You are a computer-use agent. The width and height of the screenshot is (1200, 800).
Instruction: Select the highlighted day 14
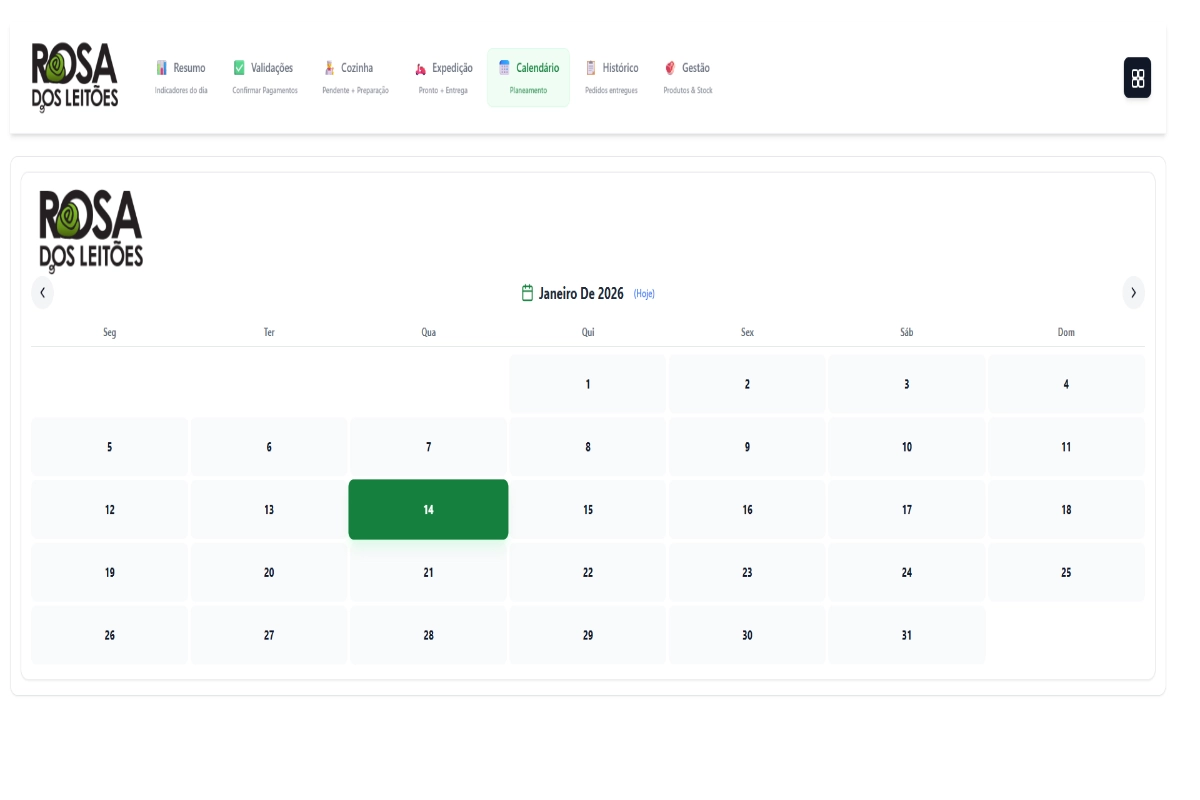coord(428,510)
